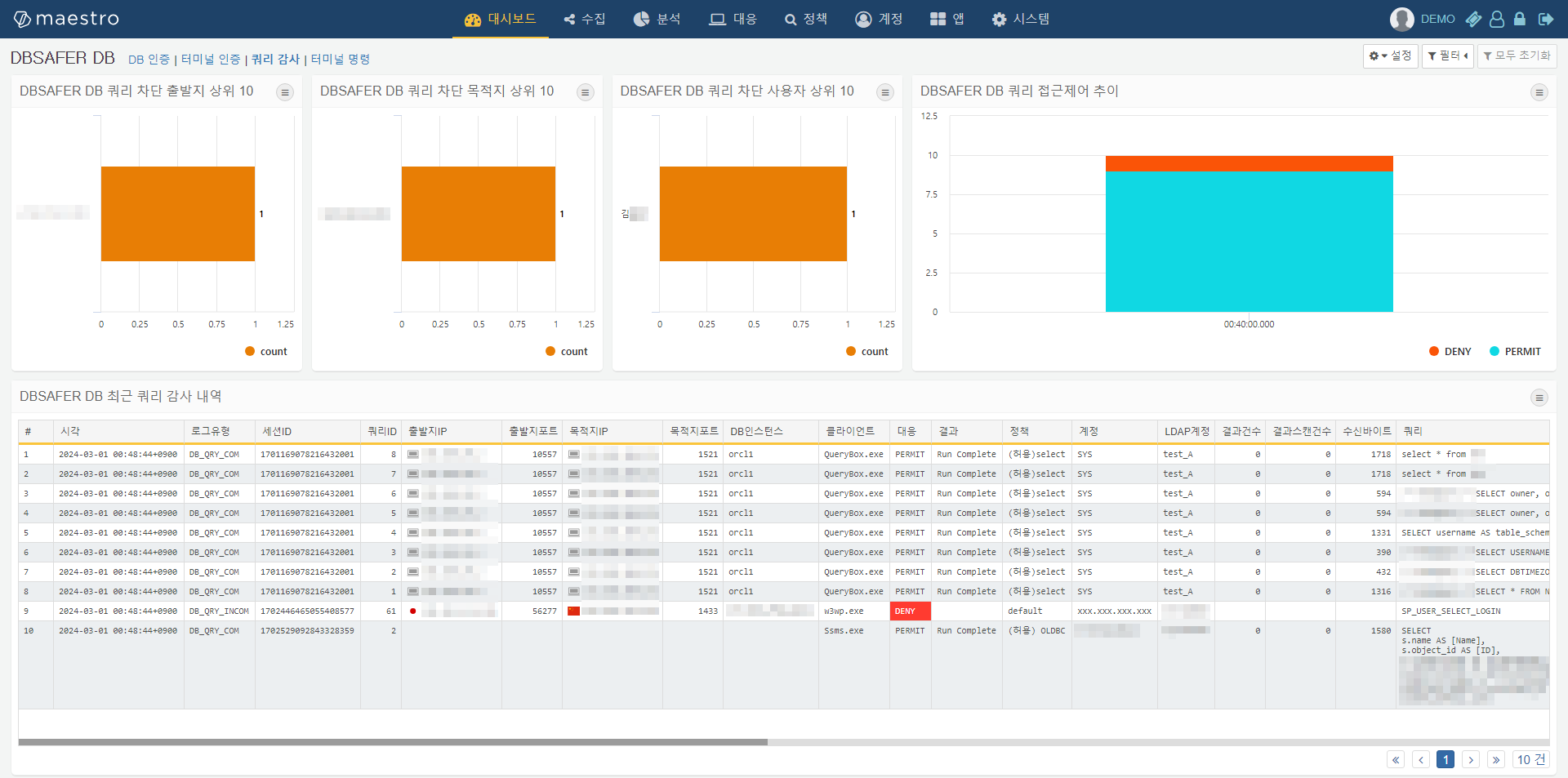Screen dimensions: 1568x778
Task: Switch to 터미널 인증 tab
Action: pyautogui.click(x=211, y=60)
